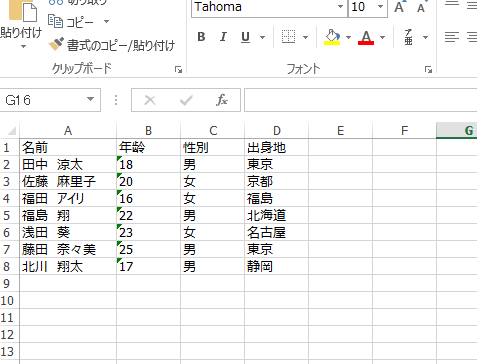This screenshot has height=364, width=477.
Task: Open the Clipboard (クリップボード) dialog launcher
Action: pyautogui.click(x=178, y=69)
